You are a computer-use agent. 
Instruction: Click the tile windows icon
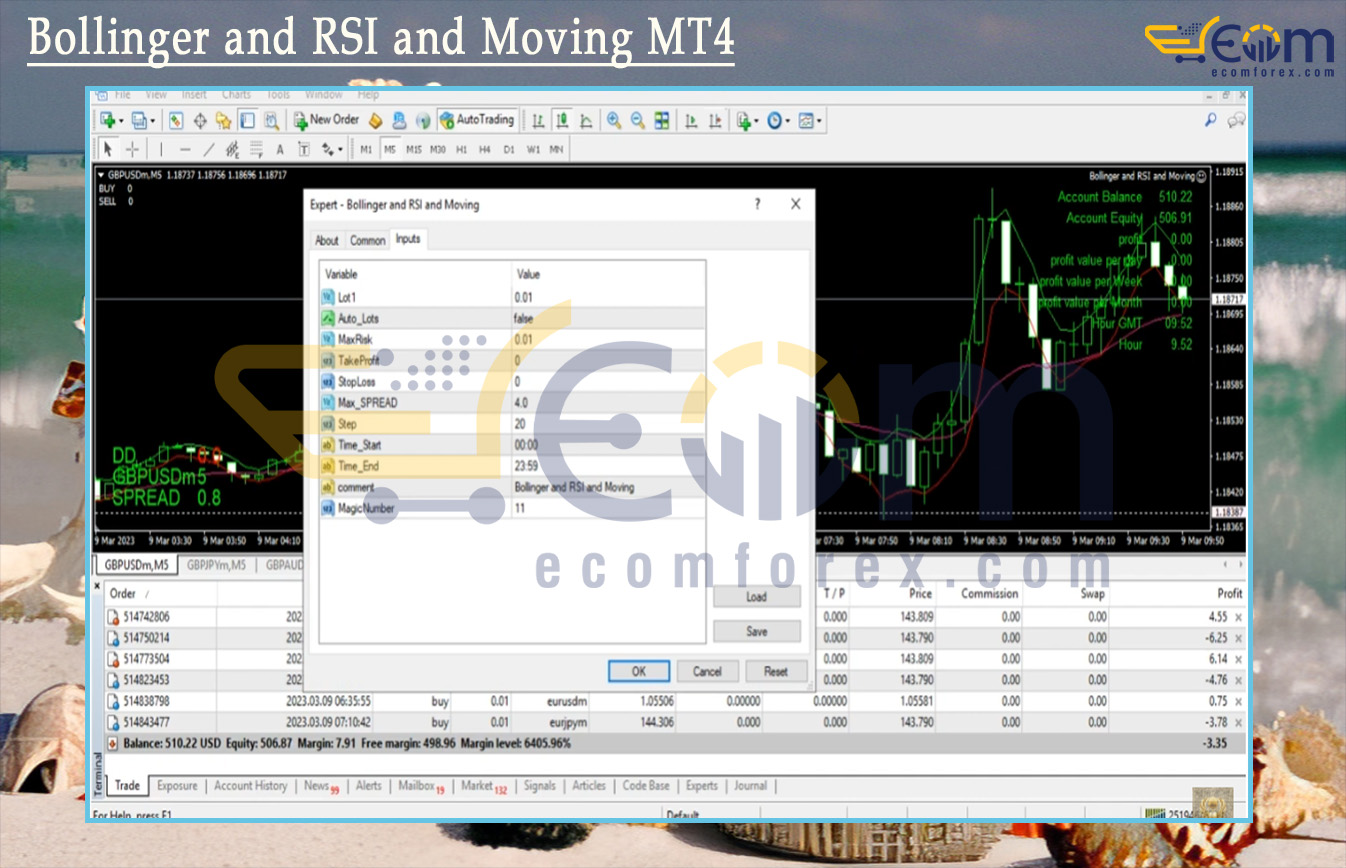coord(661,120)
